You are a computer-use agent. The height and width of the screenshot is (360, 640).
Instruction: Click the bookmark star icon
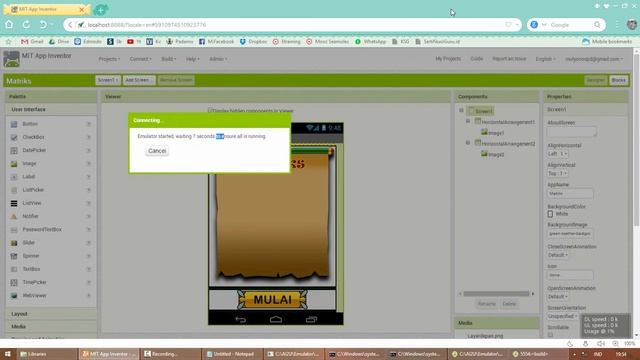(x=8, y=42)
